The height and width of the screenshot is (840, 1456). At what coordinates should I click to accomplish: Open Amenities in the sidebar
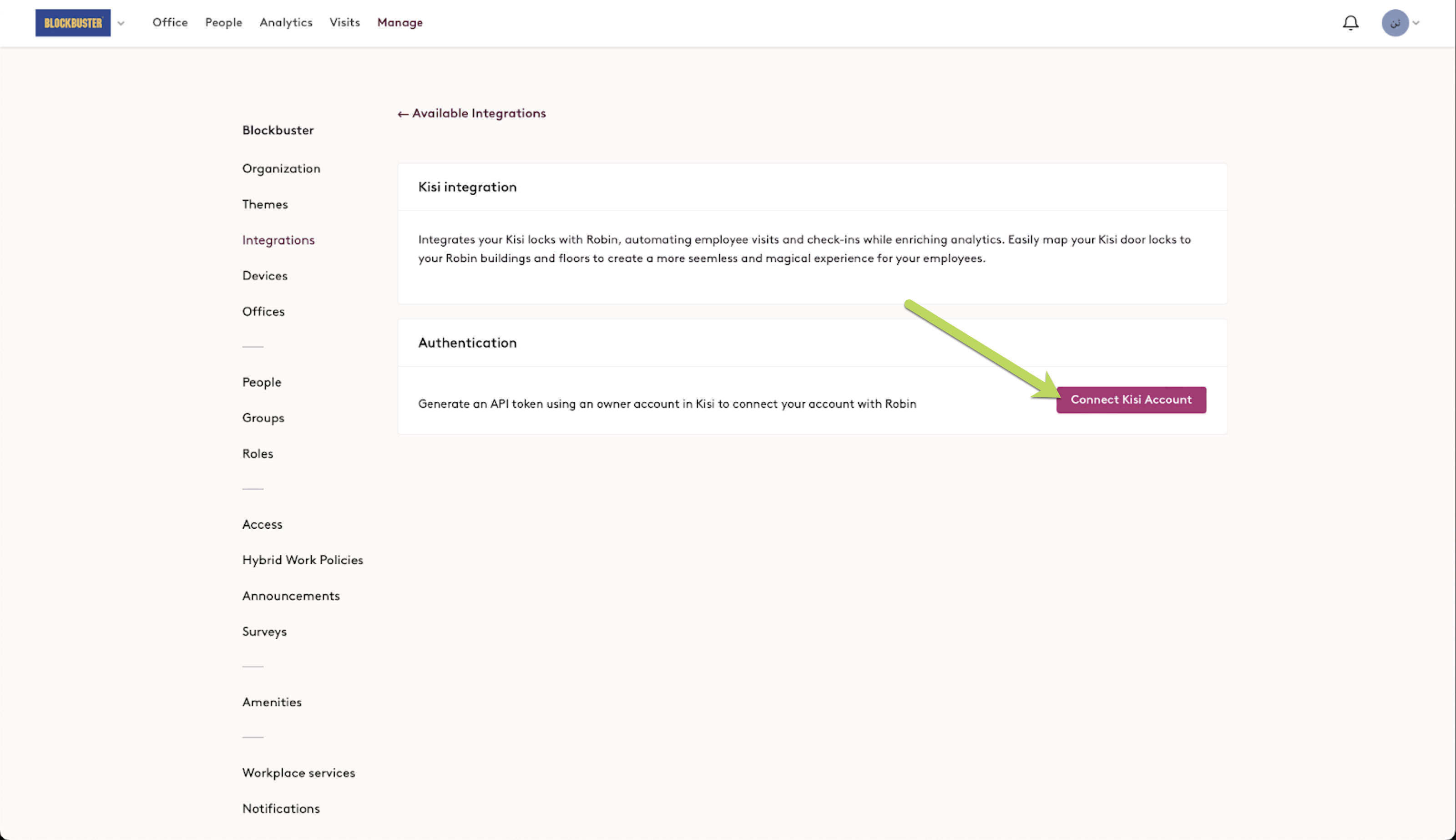(272, 702)
